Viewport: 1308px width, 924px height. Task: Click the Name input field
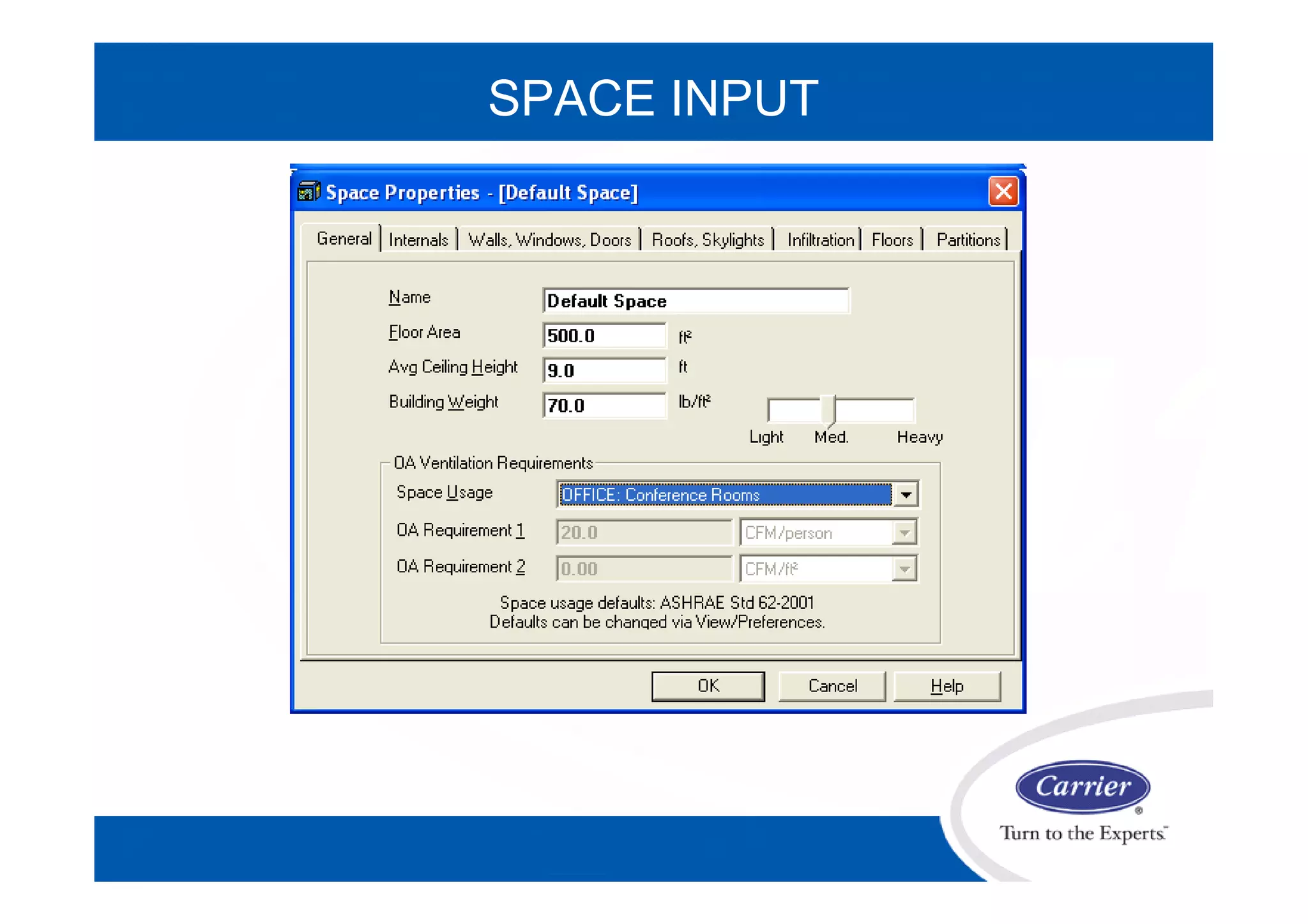[x=696, y=301]
